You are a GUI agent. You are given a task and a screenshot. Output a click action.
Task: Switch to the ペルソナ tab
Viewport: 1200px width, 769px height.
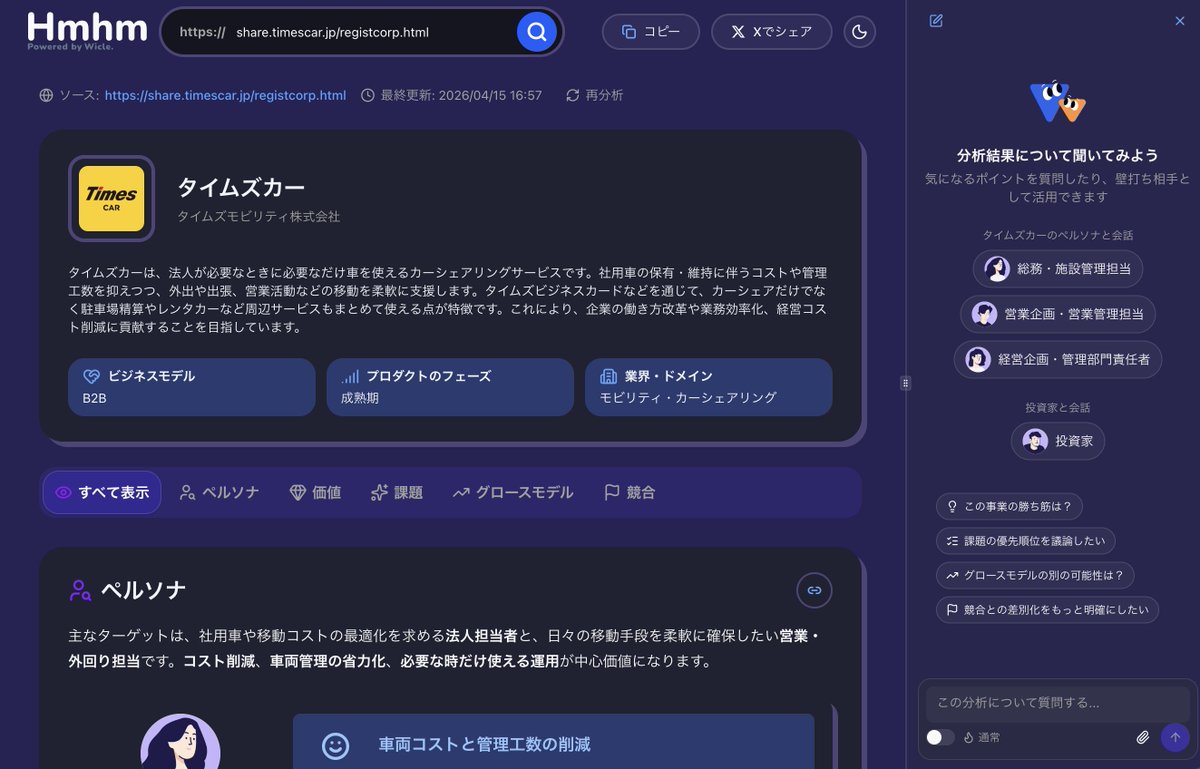point(219,492)
